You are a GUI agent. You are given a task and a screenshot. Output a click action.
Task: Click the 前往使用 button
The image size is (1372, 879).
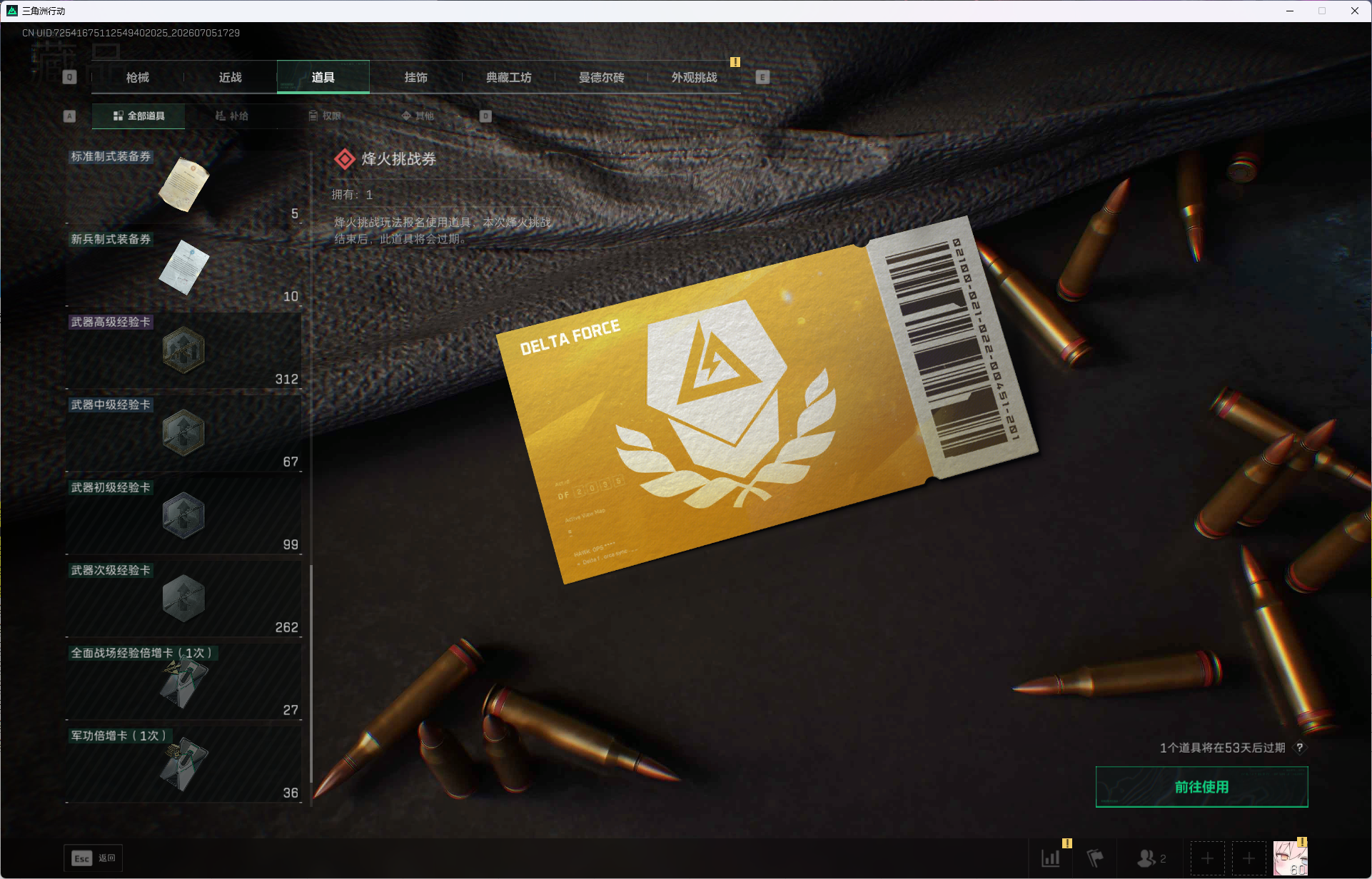(1201, 787)
